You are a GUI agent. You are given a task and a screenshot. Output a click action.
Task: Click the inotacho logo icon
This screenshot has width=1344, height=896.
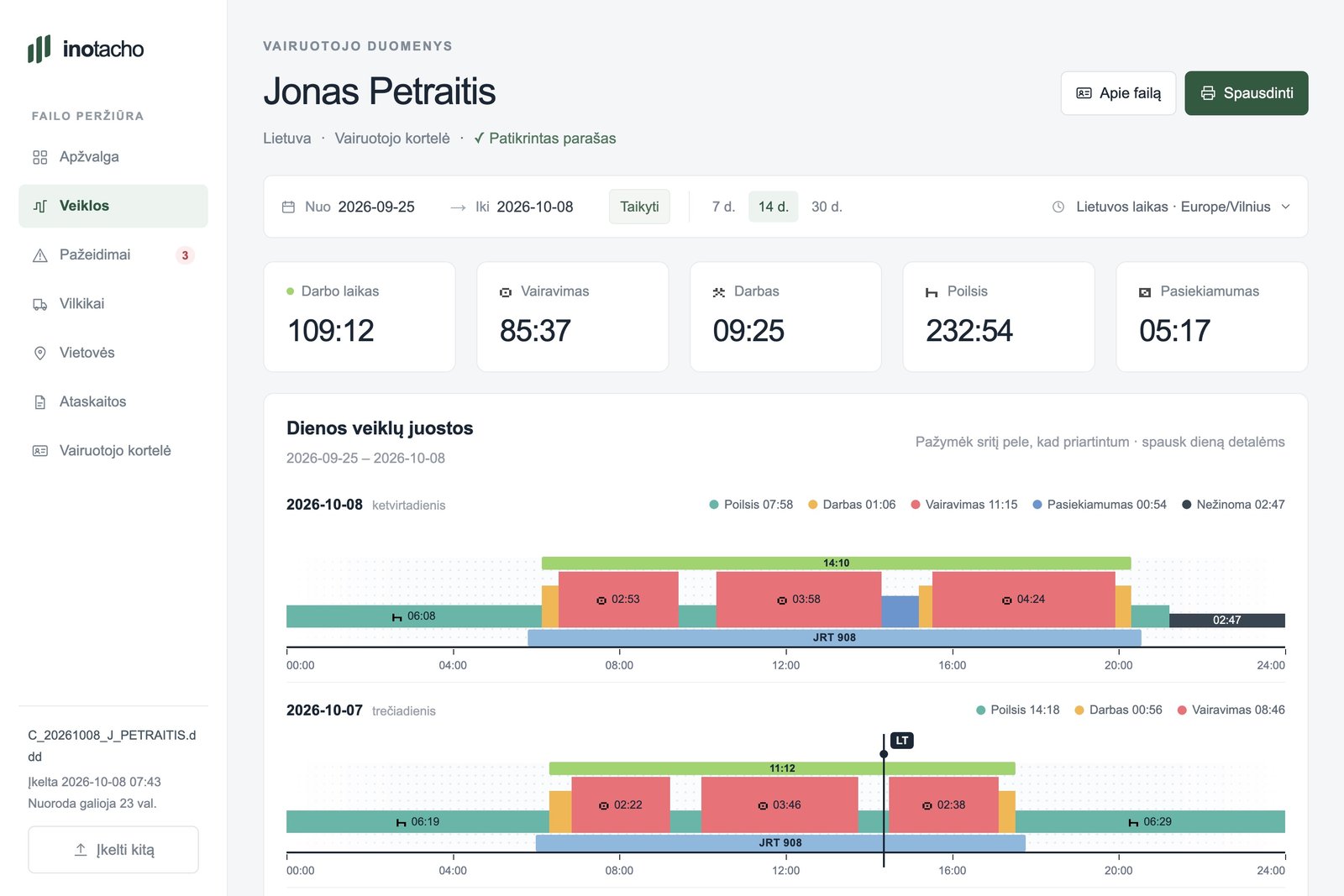pyautogui.click(x=39, y=49)
